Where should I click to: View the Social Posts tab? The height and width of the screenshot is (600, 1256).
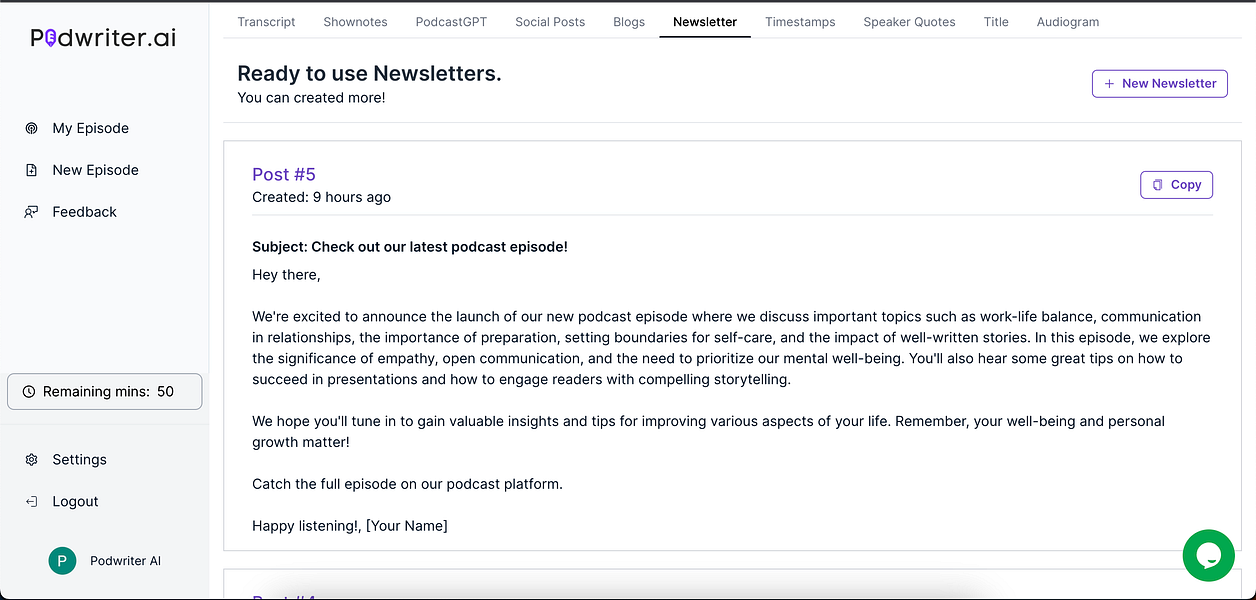click(549, 21)
